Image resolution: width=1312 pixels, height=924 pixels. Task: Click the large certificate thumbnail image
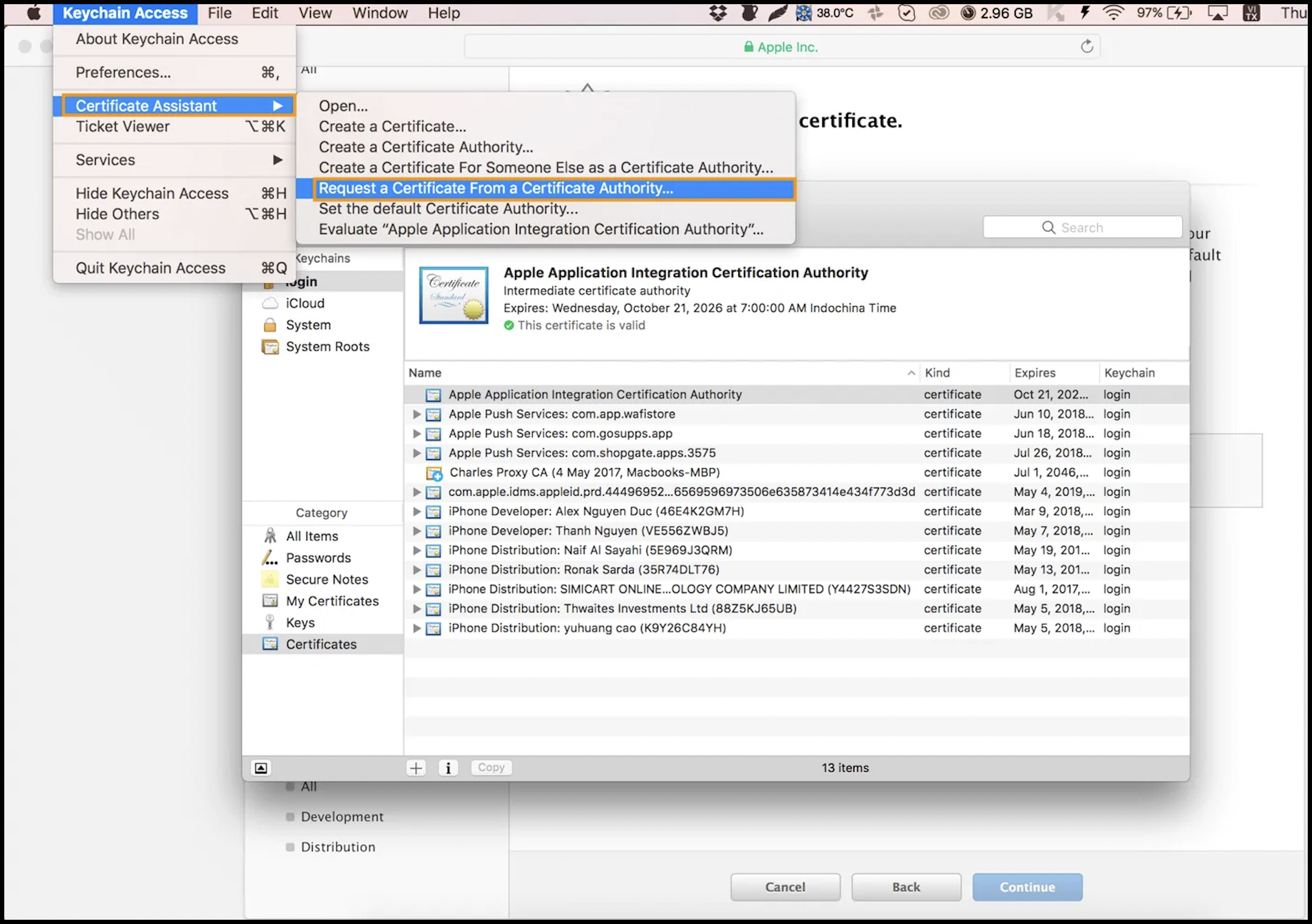pos(454,295)
